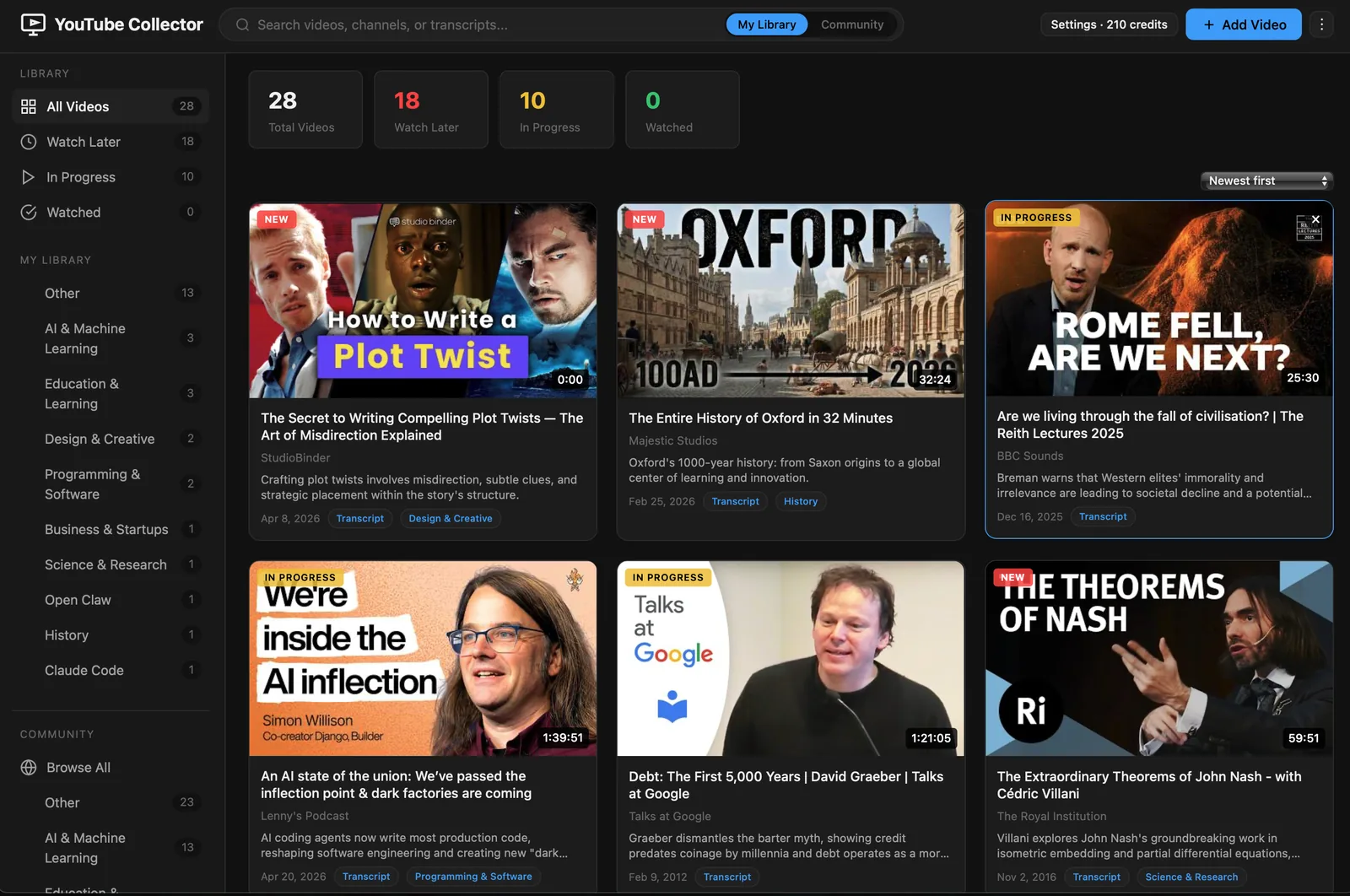Switch to Community search mode
Image resolution: width=1350 pixels, height=896 pixels.
[x=852, y=24]
